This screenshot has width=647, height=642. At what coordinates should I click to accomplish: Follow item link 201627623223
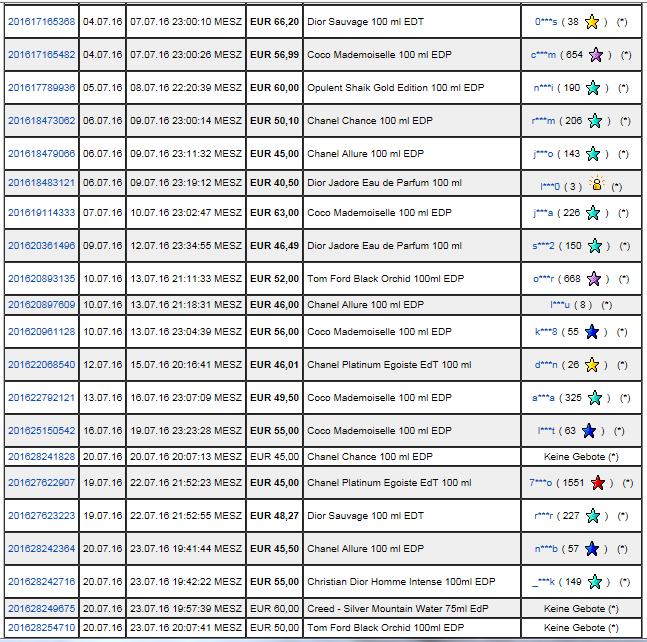point(42,515)
